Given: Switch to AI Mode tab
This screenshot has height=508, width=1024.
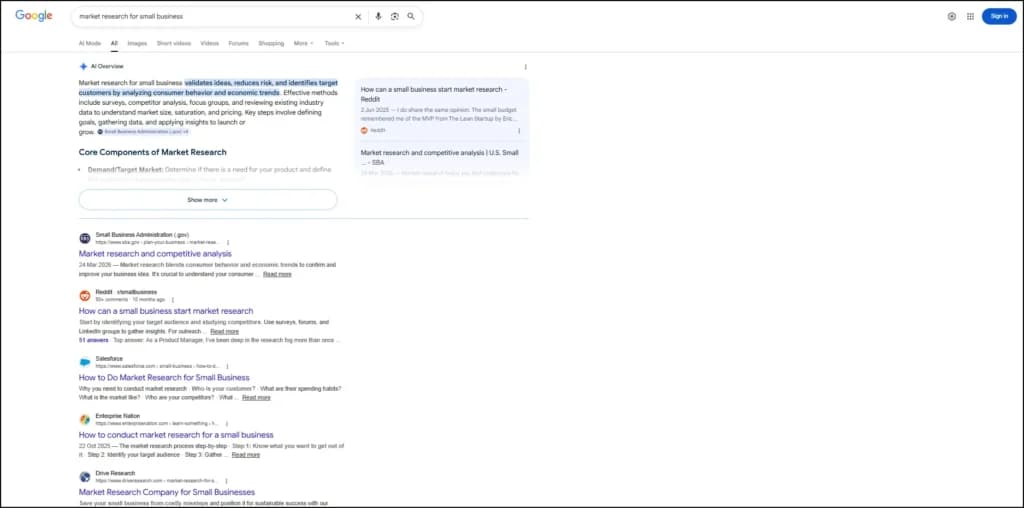Looking at the screenshot, I should click(x=89, y=43).
